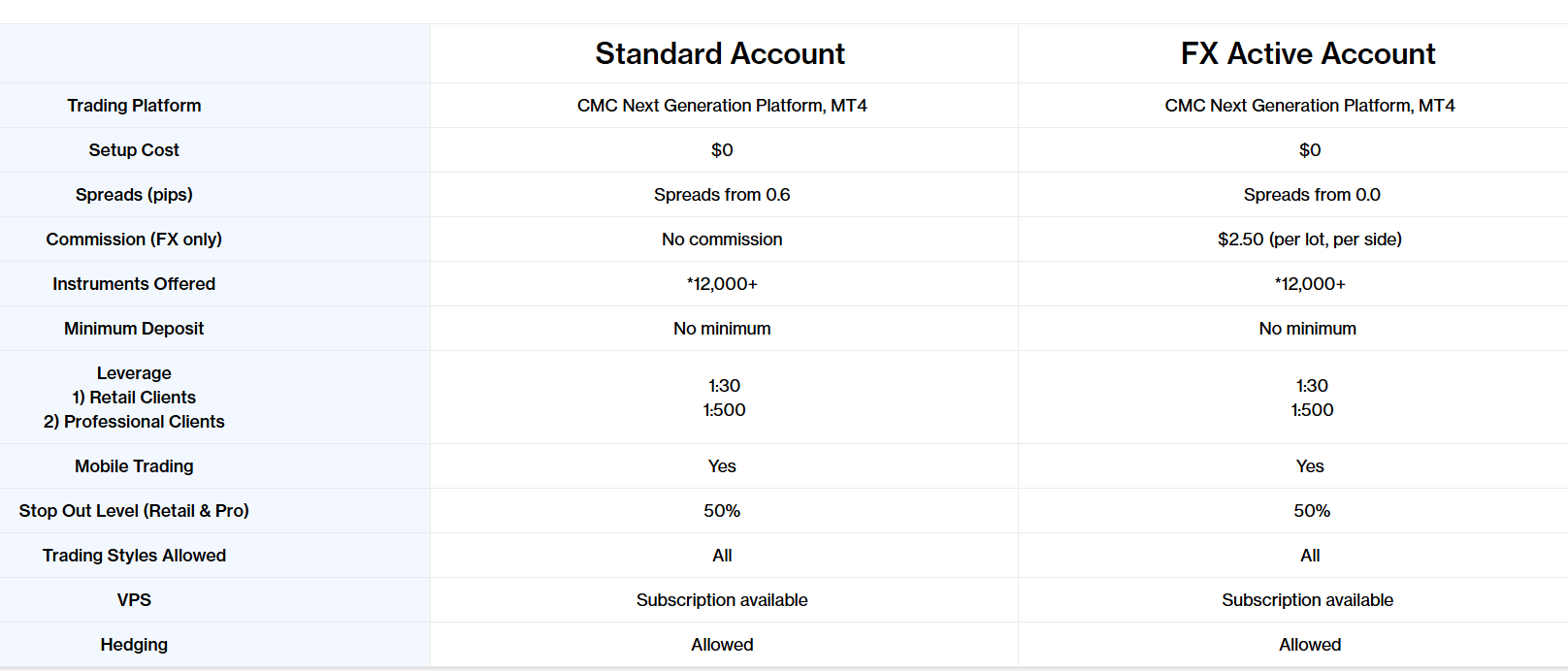Click the FX Active Account column heading
Screen dimensions: 1568x671
tap(1308, 53)
